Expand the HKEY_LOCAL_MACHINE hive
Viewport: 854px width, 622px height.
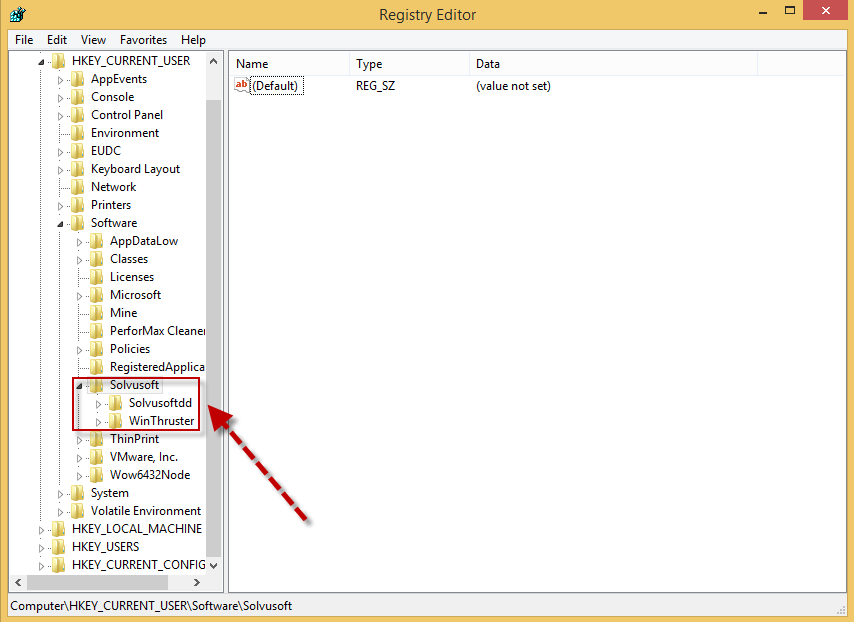41,529
